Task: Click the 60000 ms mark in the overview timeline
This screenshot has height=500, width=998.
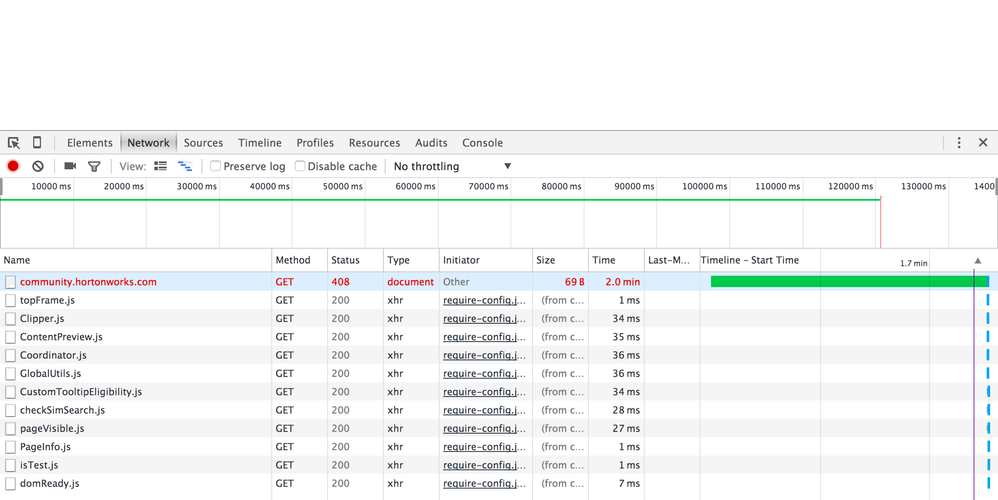Action: [415, 187]
